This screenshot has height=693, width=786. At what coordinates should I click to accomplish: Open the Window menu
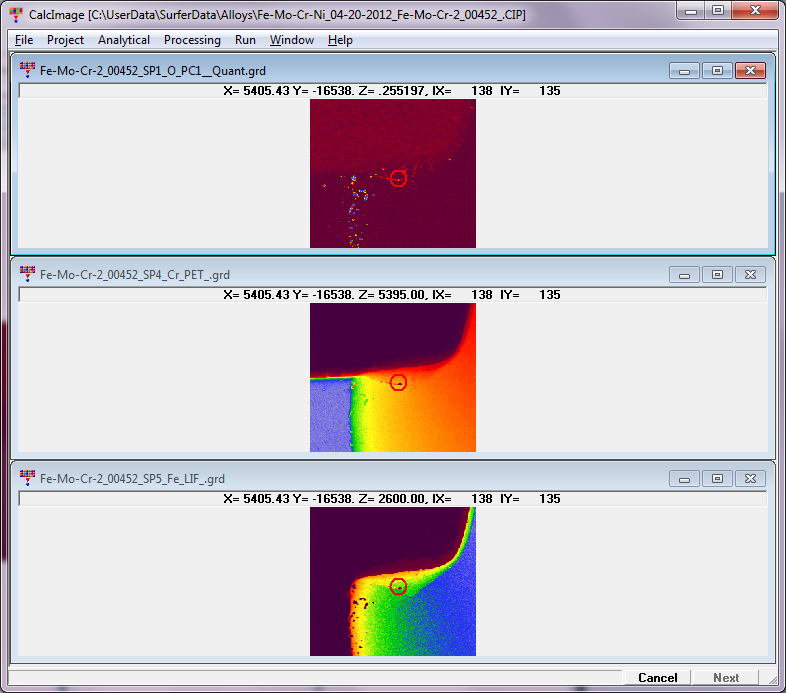(291, 40)
